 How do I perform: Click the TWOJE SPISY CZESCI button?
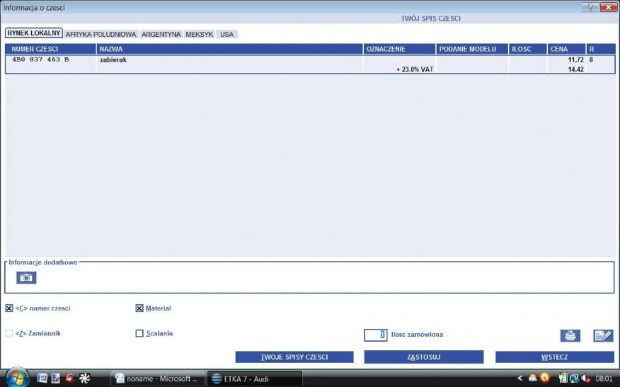pyautogui.click(x=294, y=357)
